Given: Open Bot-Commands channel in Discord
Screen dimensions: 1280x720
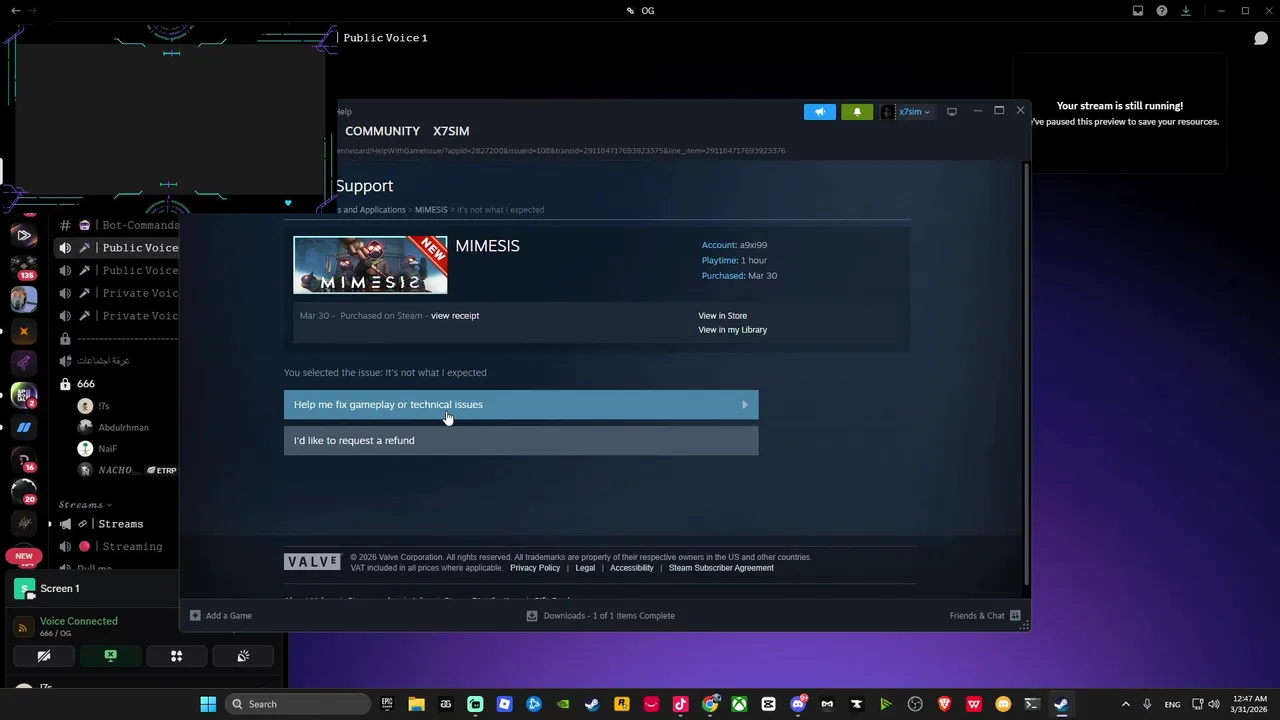Looking at the screenshot, I should pyautogui.click(x=118, y=225).
